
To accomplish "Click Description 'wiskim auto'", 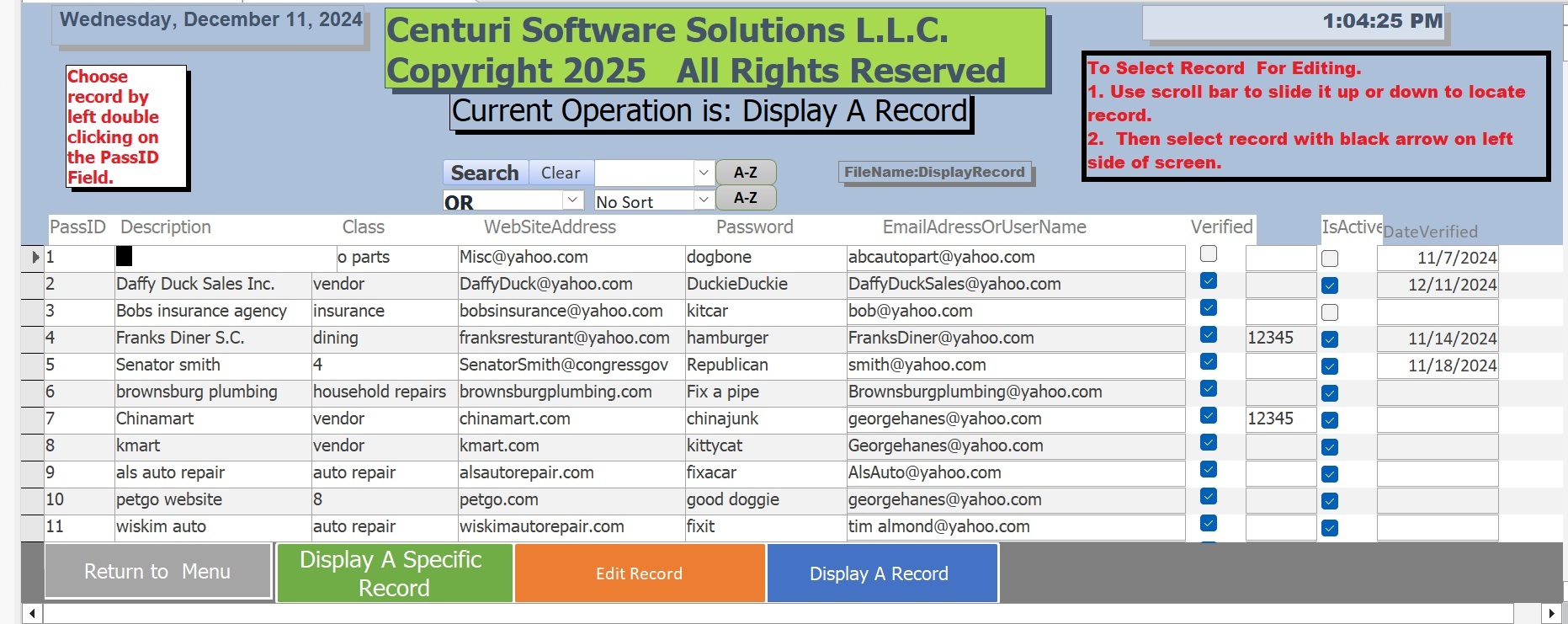I will coord(212,527).
